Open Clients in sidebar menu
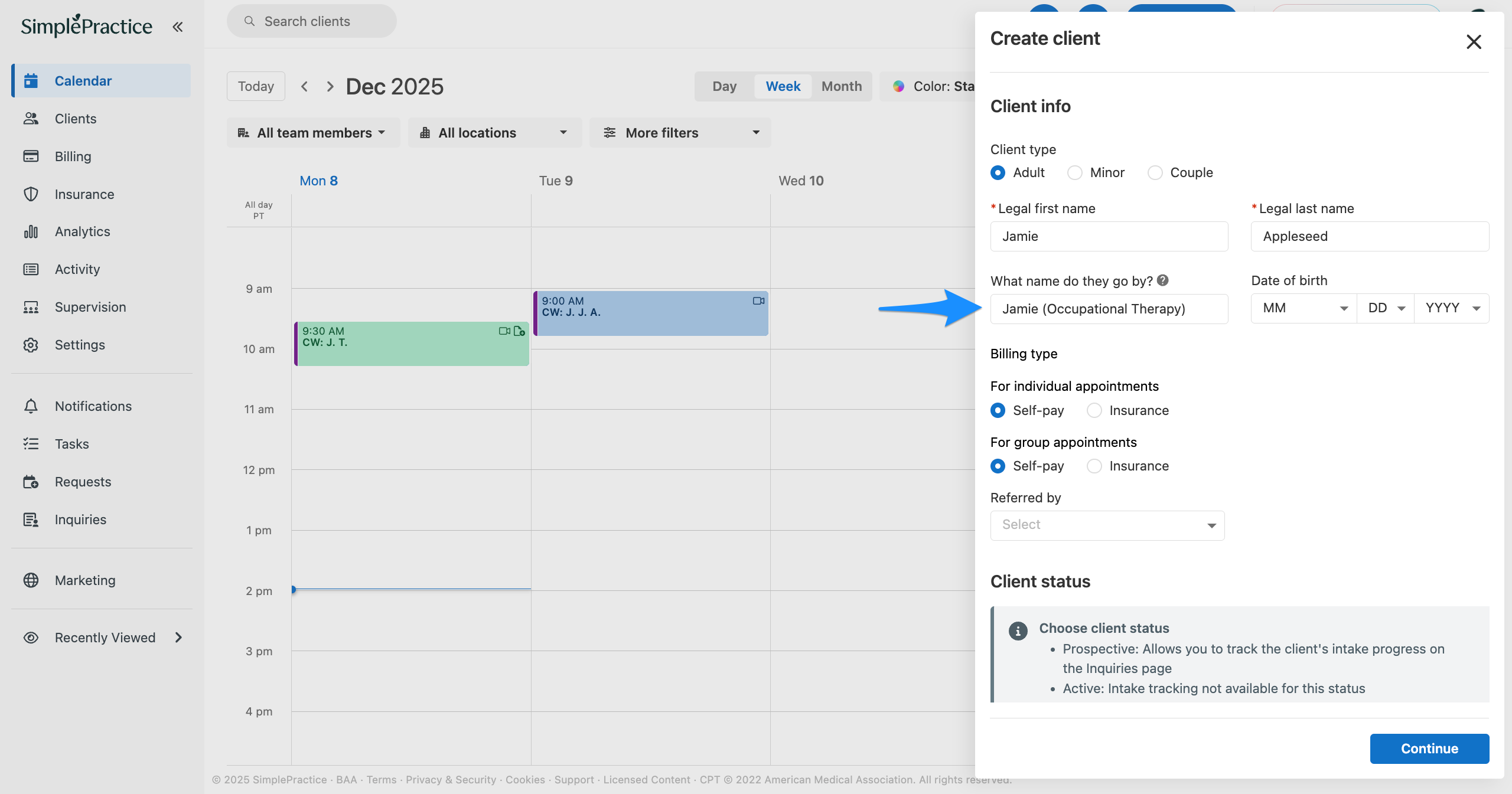 102,119
